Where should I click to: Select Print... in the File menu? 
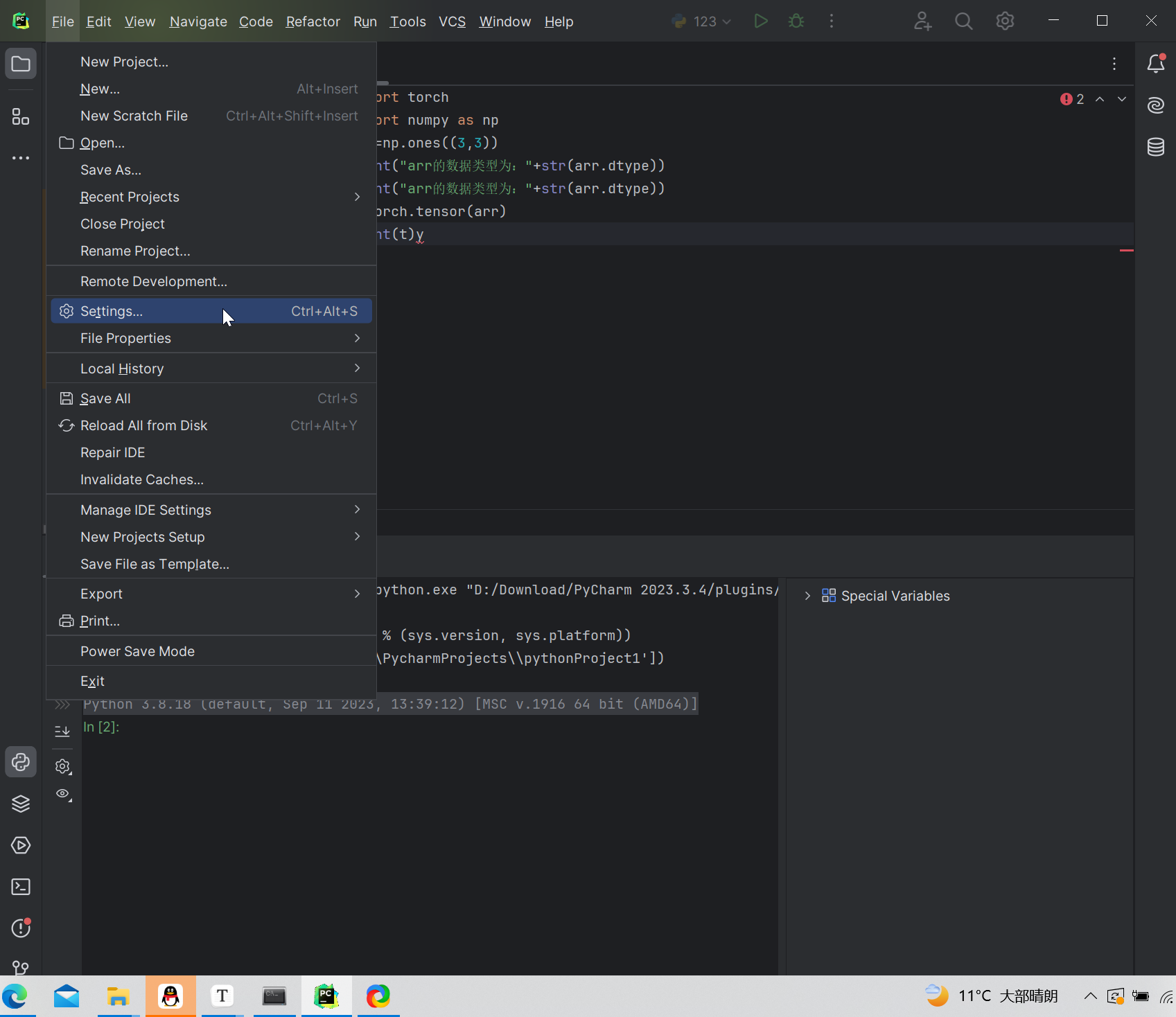(x=211, y=621)
